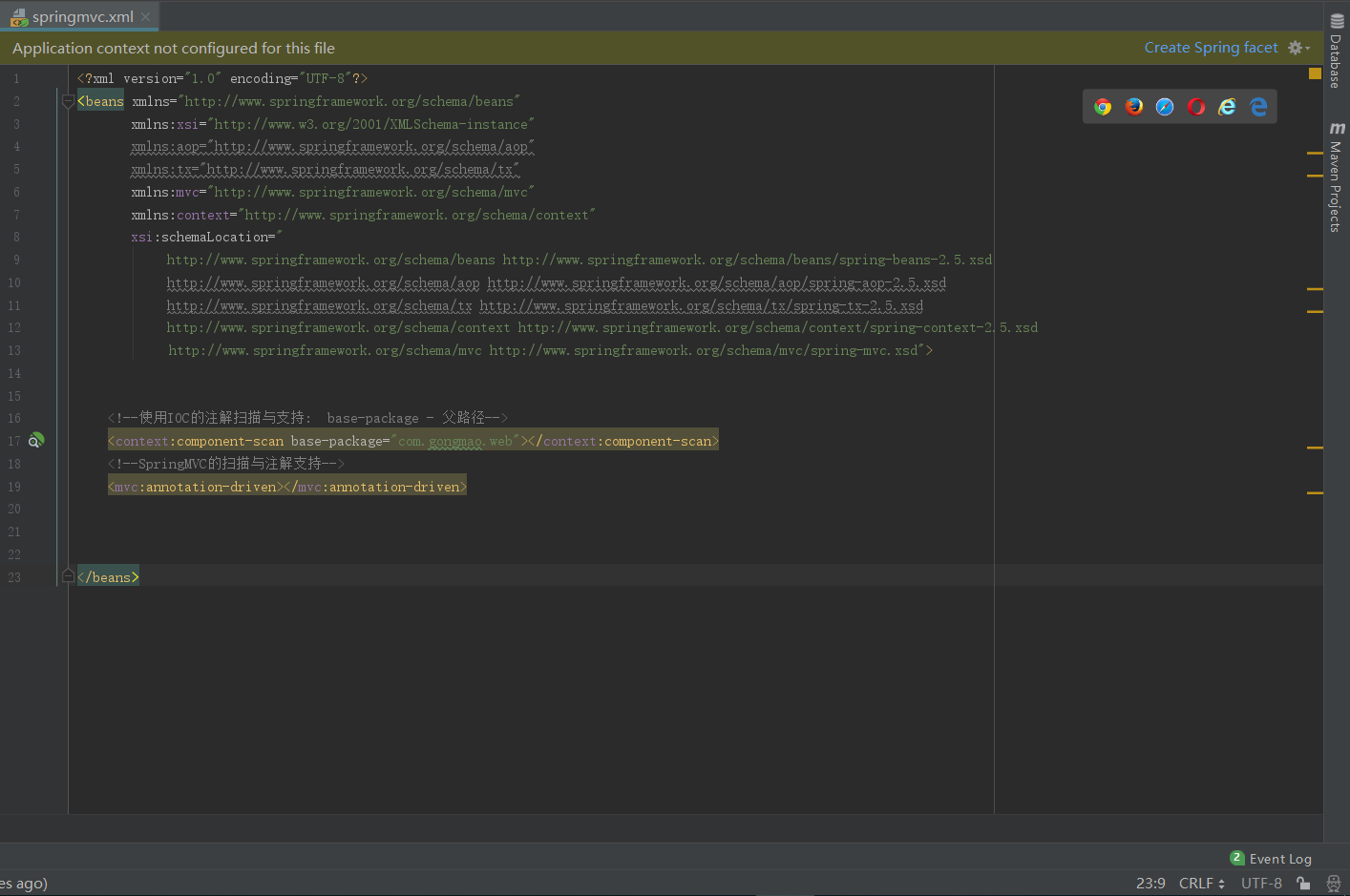
Task: Open Spring facet gear settings menu
Action: pyautogui.click(x=1298, y=48)
